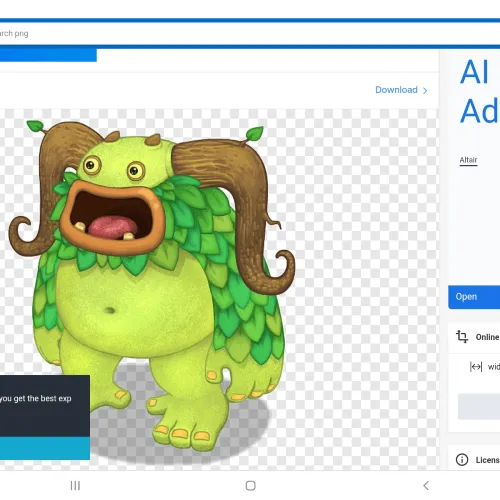
Task: Click the width arrows icon
Action: (x=476, y=367)
